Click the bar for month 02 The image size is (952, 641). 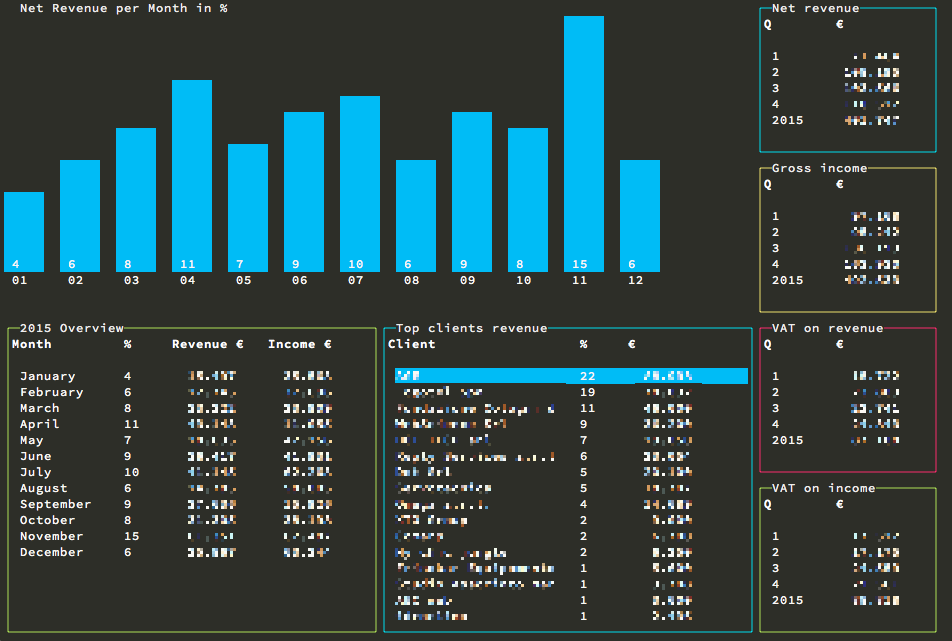[80, 216]
